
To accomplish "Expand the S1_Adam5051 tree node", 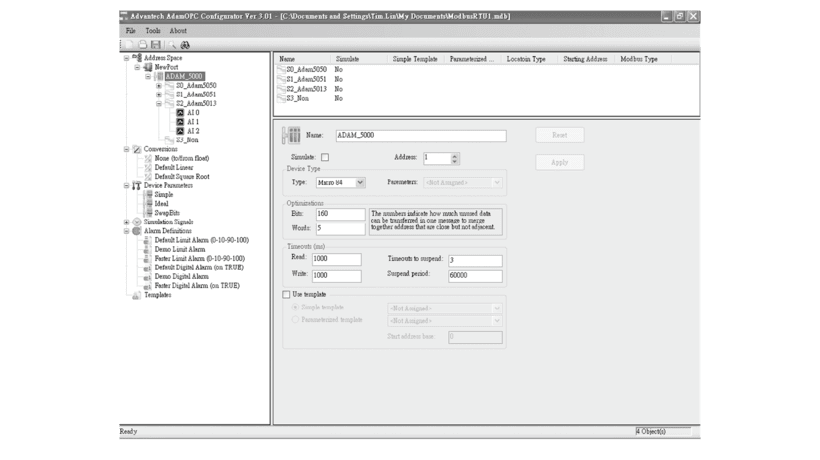I will point(159,95).
